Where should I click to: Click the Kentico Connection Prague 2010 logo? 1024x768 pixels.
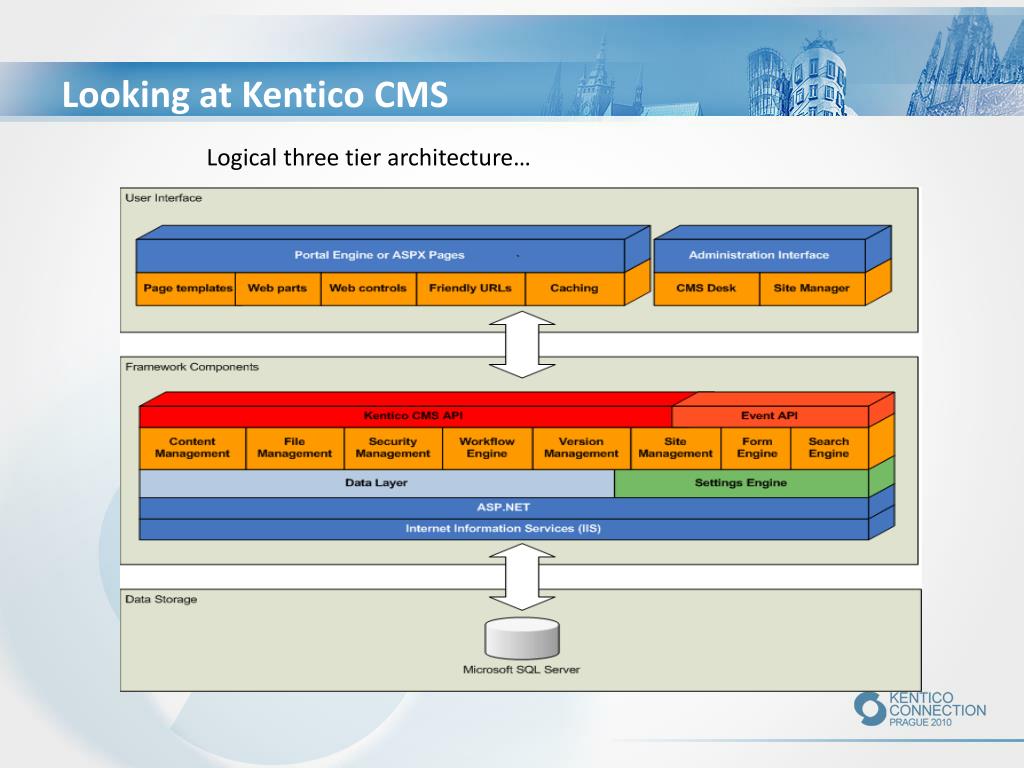(x=920, y=709)
